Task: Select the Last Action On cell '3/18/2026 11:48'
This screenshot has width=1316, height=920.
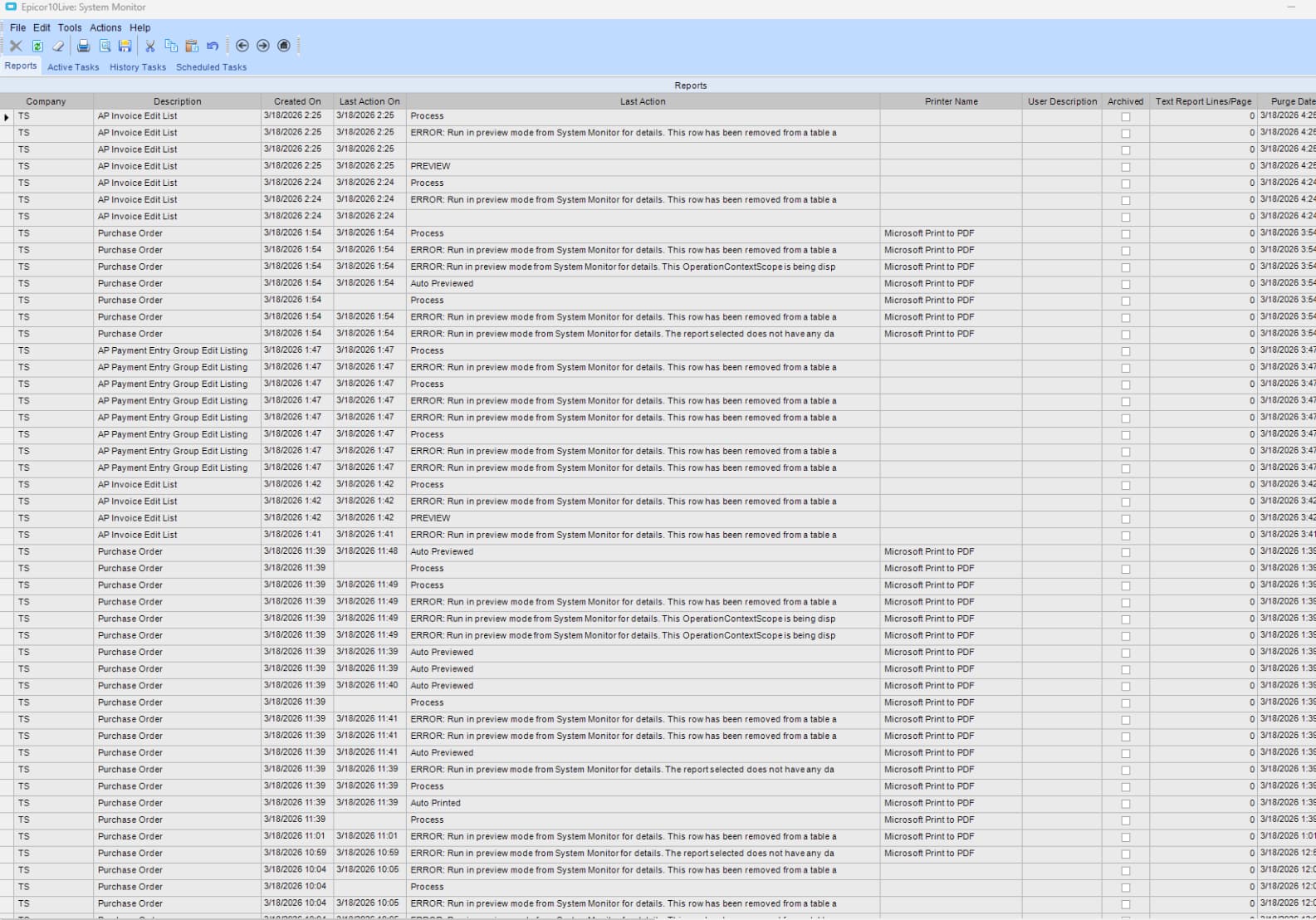Action: click(369, 551)
